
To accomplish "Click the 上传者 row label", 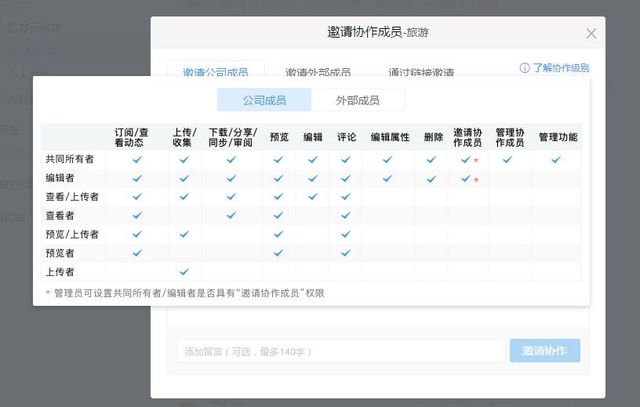I will (x=60, y=272).
